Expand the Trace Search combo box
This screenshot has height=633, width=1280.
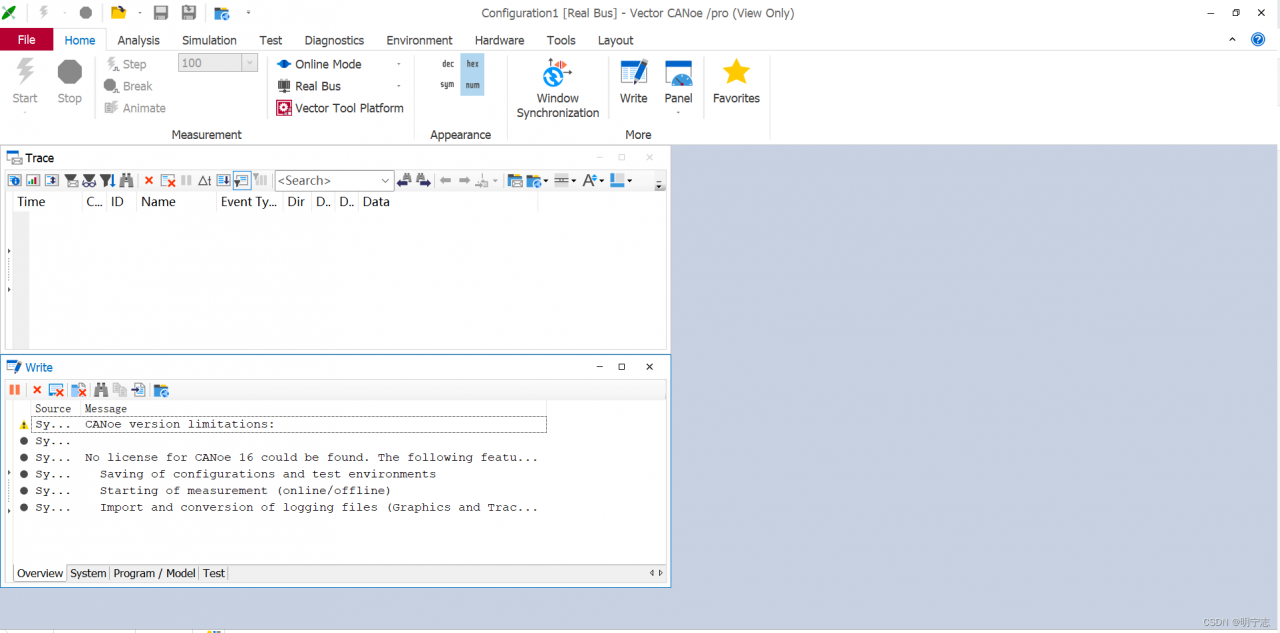(x=386, y=181)
